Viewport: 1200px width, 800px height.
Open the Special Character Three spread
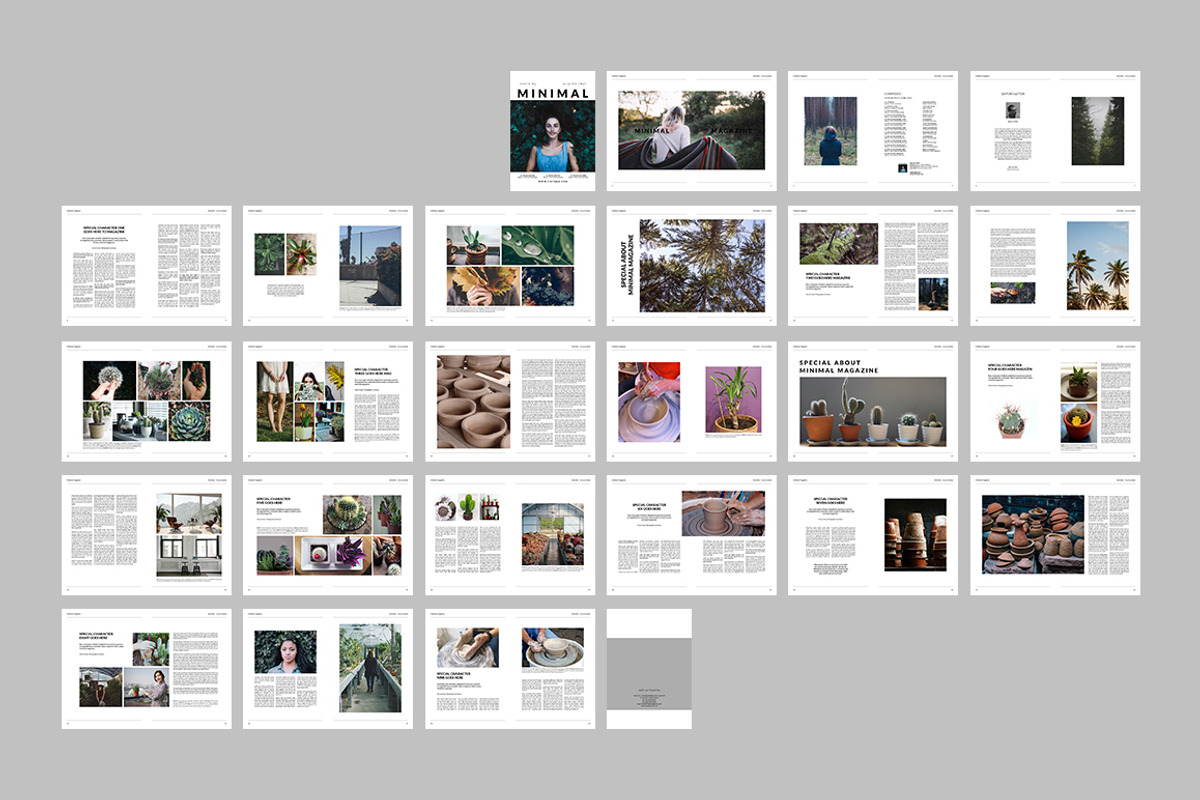328,400
